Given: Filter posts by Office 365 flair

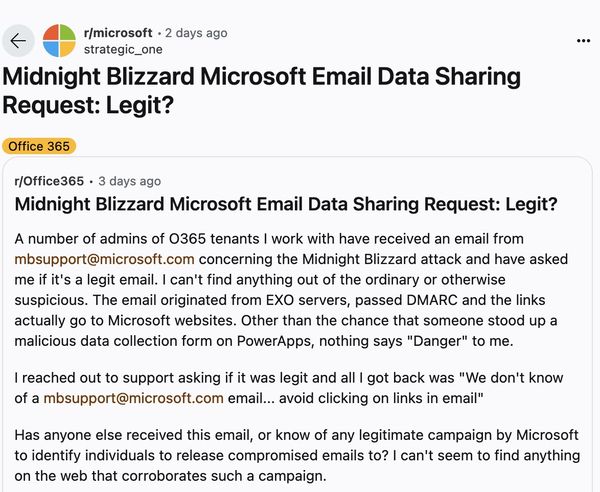Looking at the screenshot, I should point(39,146).
